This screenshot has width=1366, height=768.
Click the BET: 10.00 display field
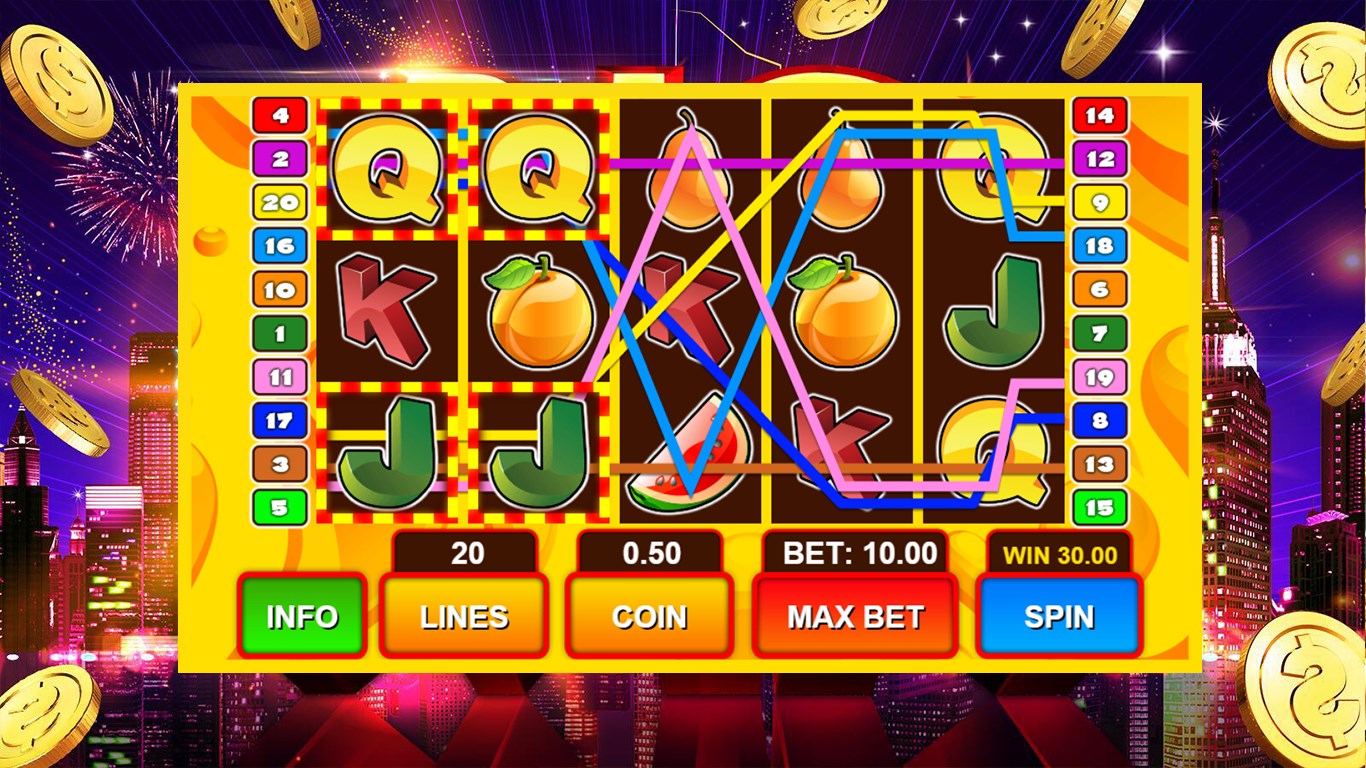[860, 553]
